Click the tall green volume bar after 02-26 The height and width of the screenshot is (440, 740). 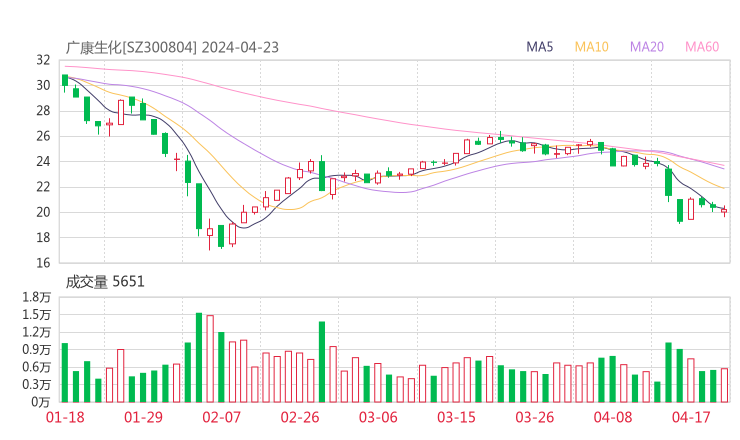[x=322, y=362]
